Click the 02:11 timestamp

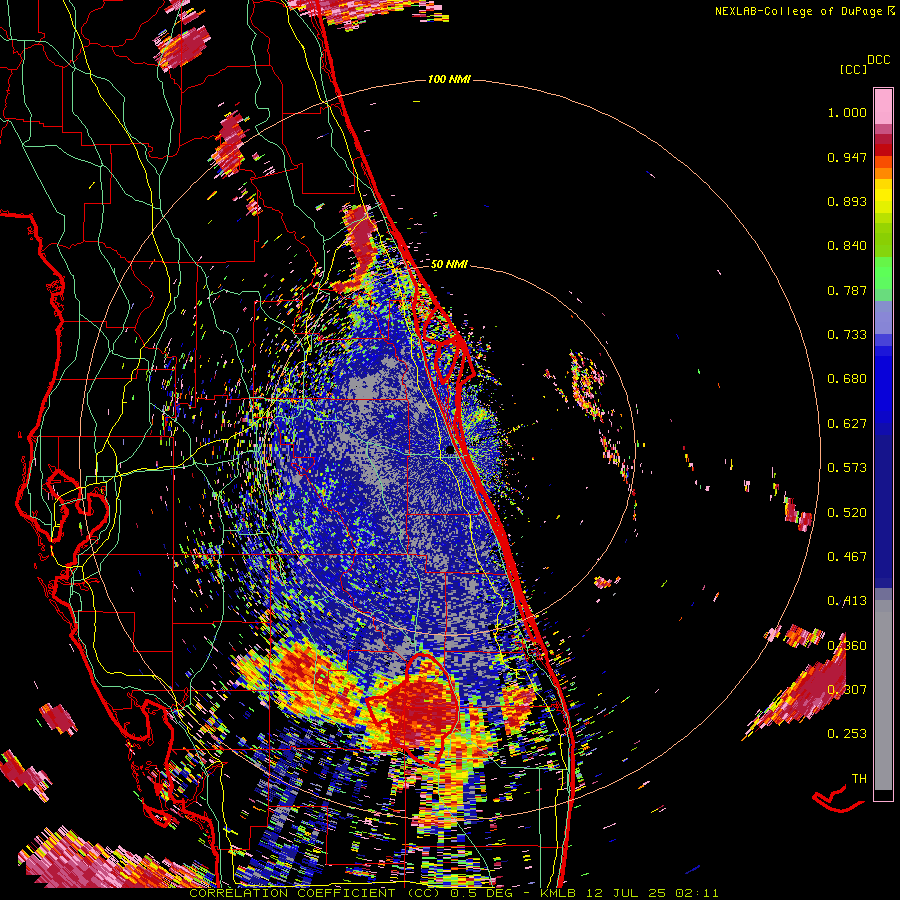(696, 893)
